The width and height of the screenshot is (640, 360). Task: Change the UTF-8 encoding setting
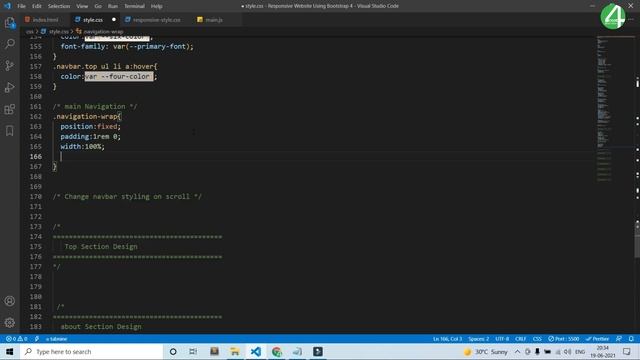(502, 339)
